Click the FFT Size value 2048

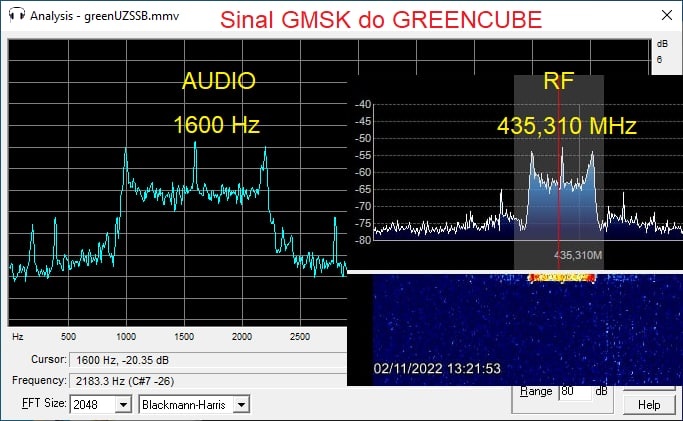pos(94,405)
